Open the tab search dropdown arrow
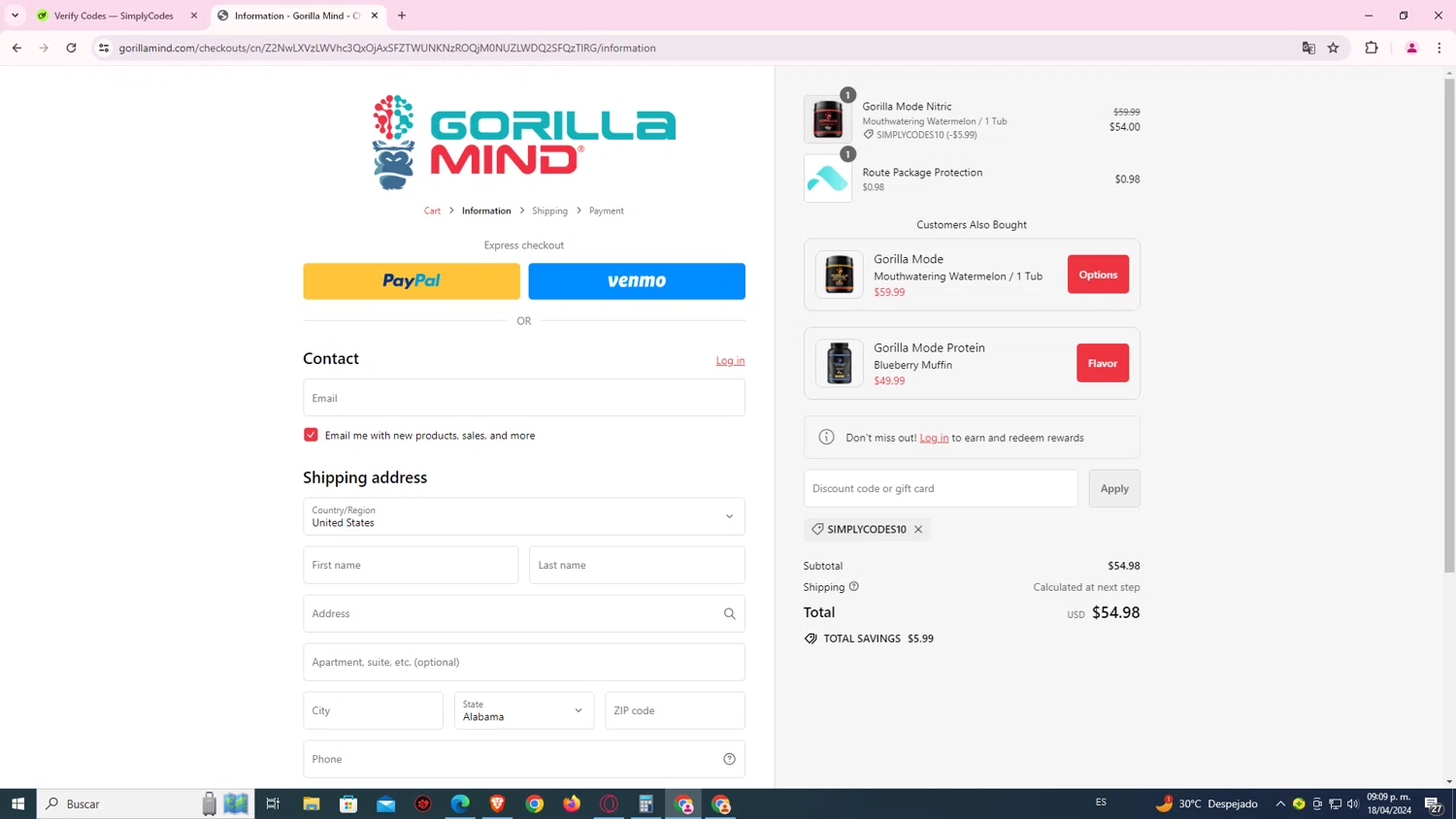This screenshot has width=1456, height=819. [x=15, y=16]
